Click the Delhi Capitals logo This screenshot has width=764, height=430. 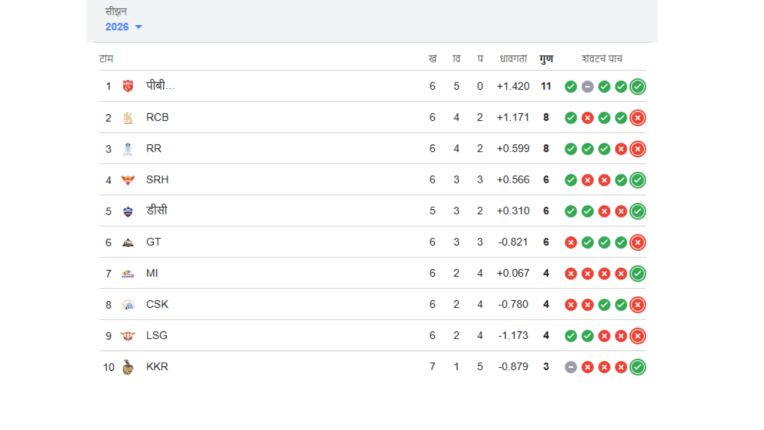127,211
